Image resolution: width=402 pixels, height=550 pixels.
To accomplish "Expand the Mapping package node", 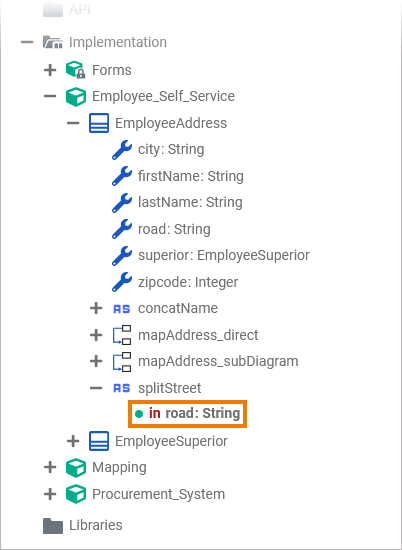I will pyautogui.click(x=50, y=467).
